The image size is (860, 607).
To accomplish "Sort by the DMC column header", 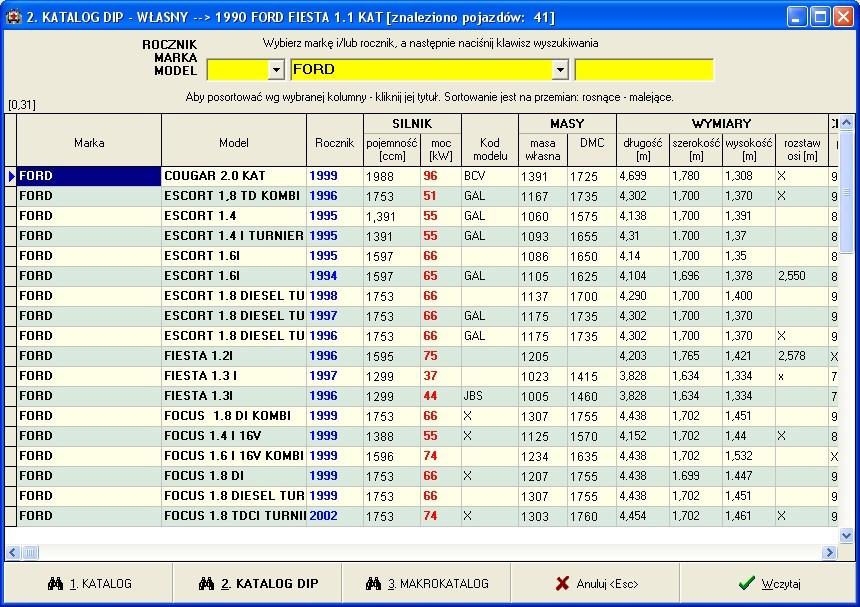I will pyautogui.click(x=592, y=149).
